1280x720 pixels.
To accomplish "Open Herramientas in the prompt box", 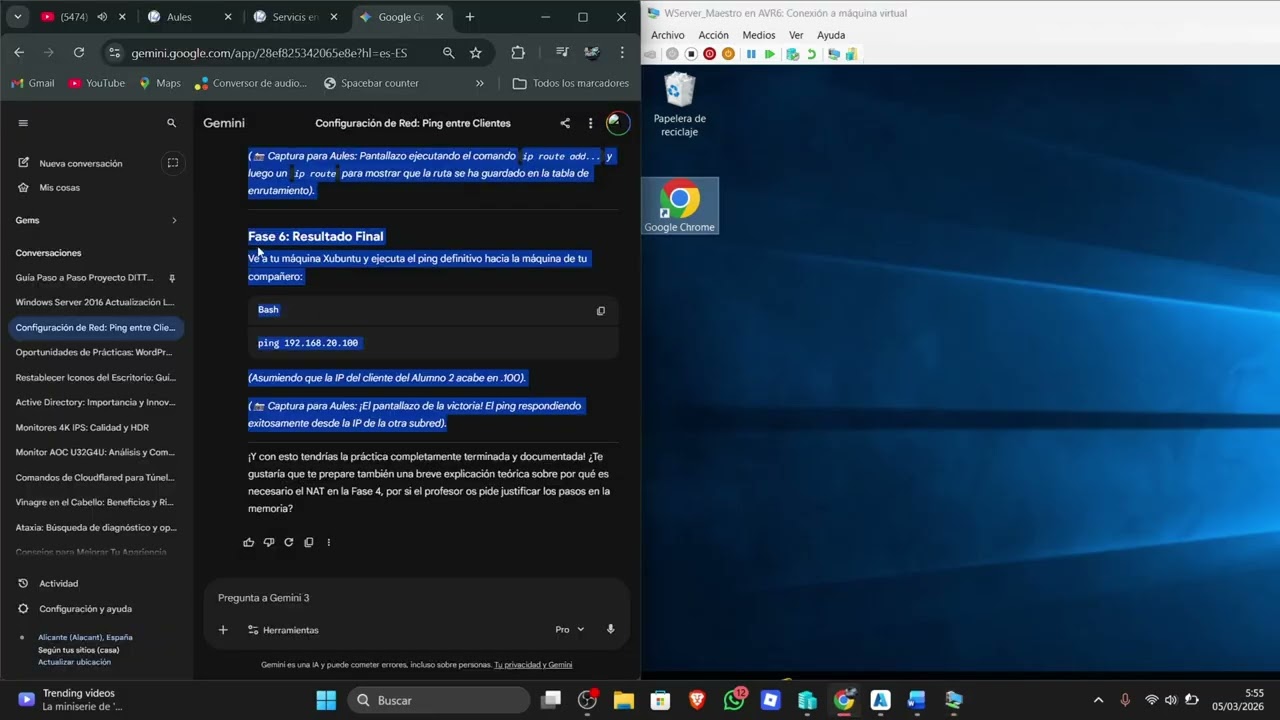I will (283, 630).
